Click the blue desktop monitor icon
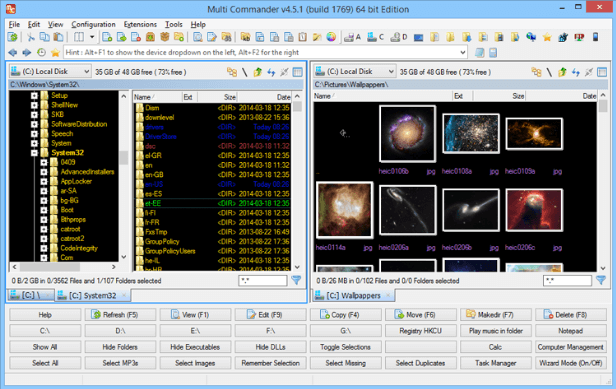The image size is (616, 389). 418,38
